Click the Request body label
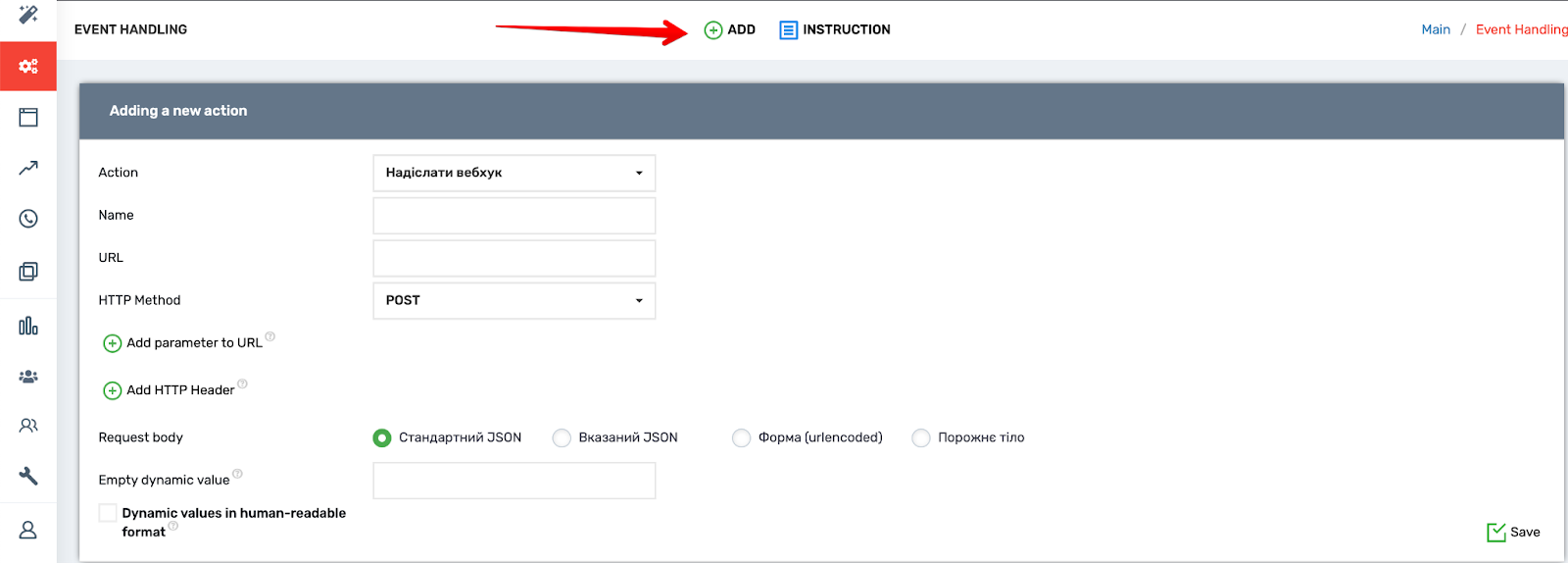Screen dimensions: 1568x563 (140, 437)
